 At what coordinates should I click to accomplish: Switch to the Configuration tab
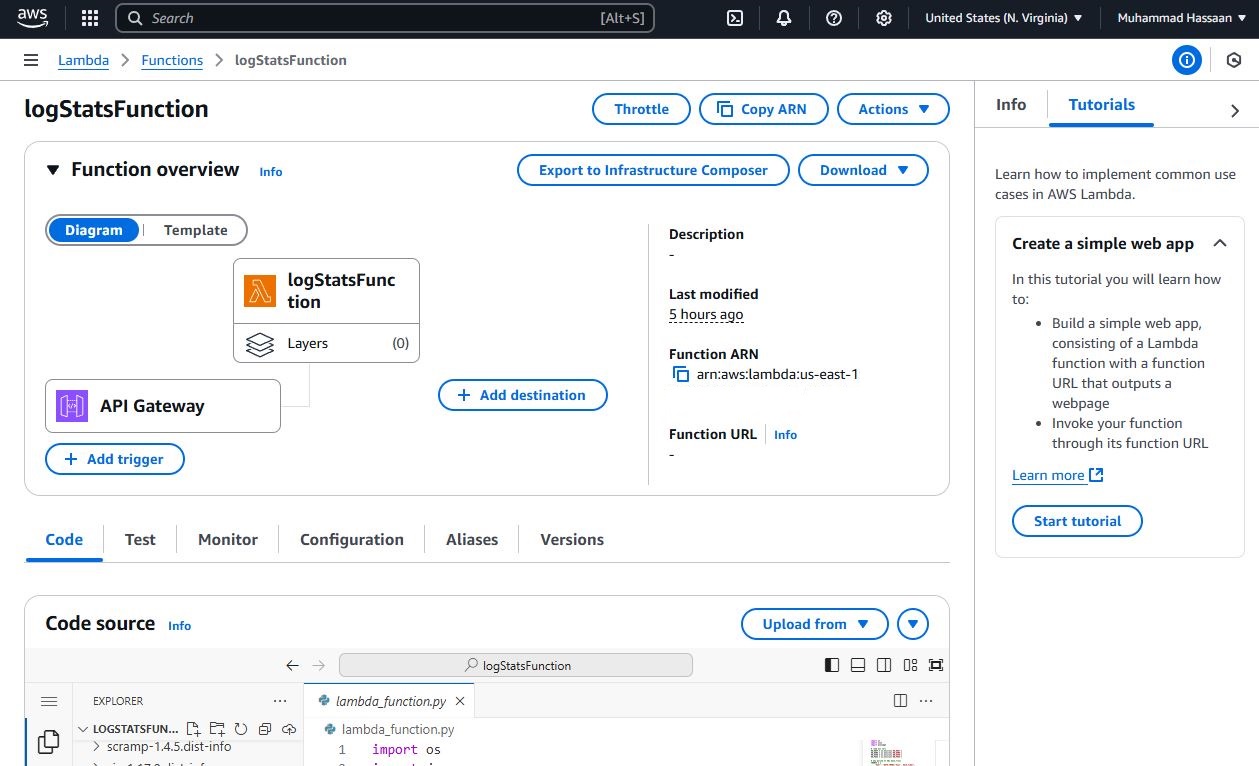point(352,539)
